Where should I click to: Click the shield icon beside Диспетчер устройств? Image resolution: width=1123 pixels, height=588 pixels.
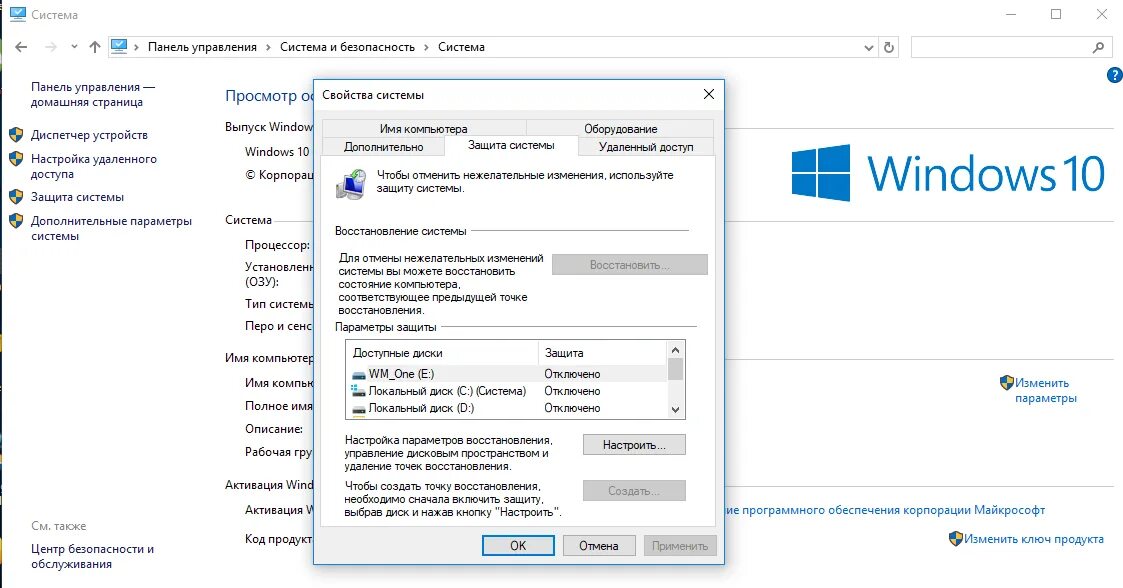point(14,134)
